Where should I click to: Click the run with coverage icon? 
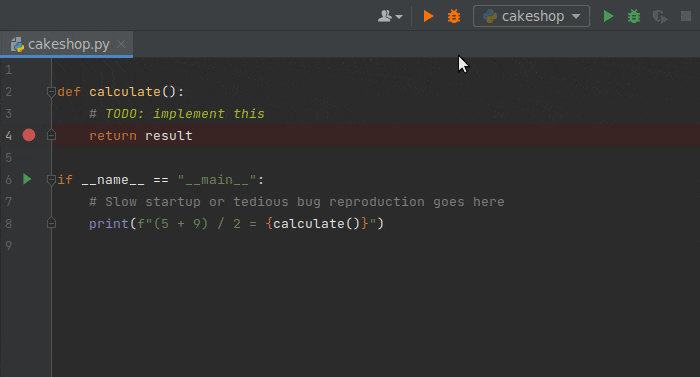[x=660, y=17]
